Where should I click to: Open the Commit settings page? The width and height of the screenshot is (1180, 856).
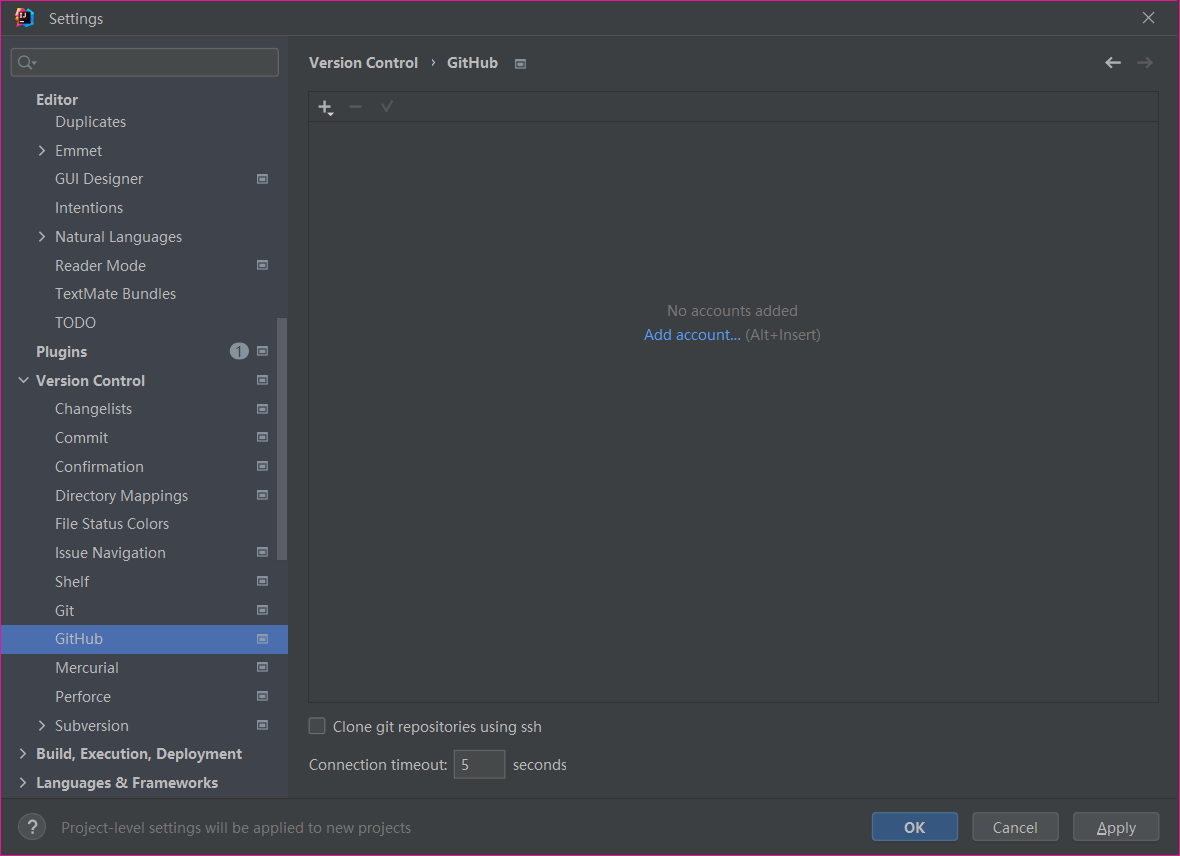point(81,437)
